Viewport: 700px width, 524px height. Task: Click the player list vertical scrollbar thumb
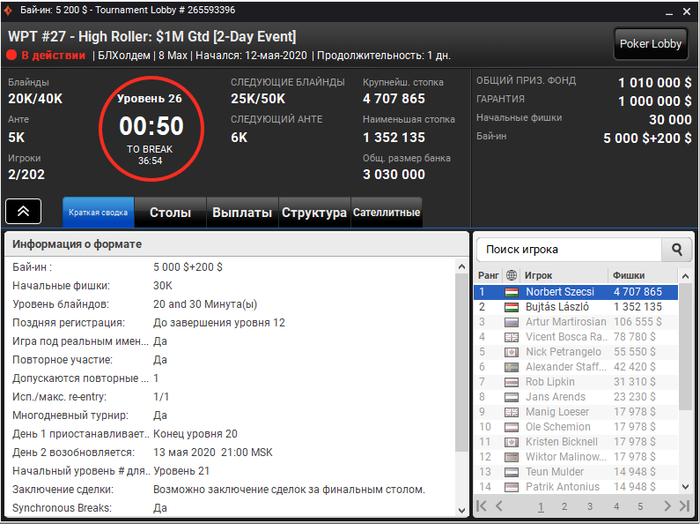[x=685, y=346]
